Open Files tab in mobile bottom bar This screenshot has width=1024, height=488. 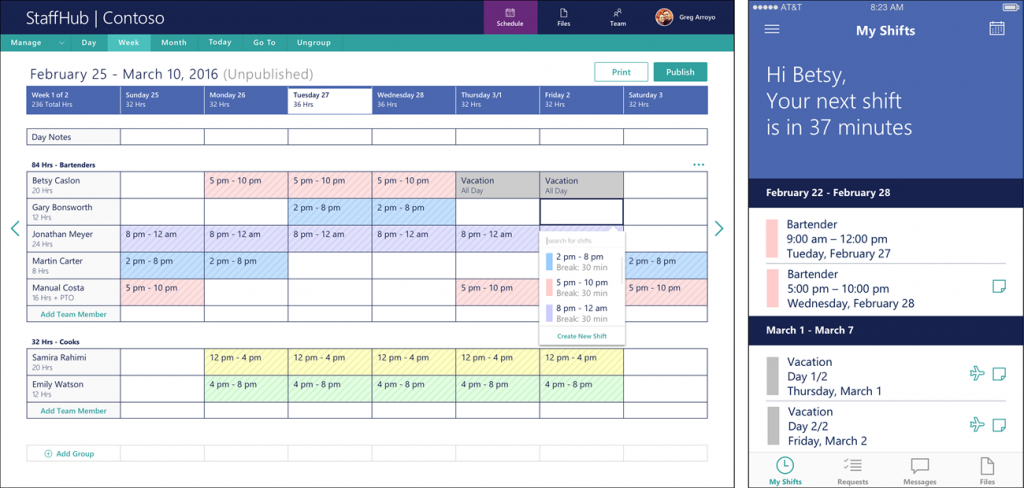(x=987, y=470)
